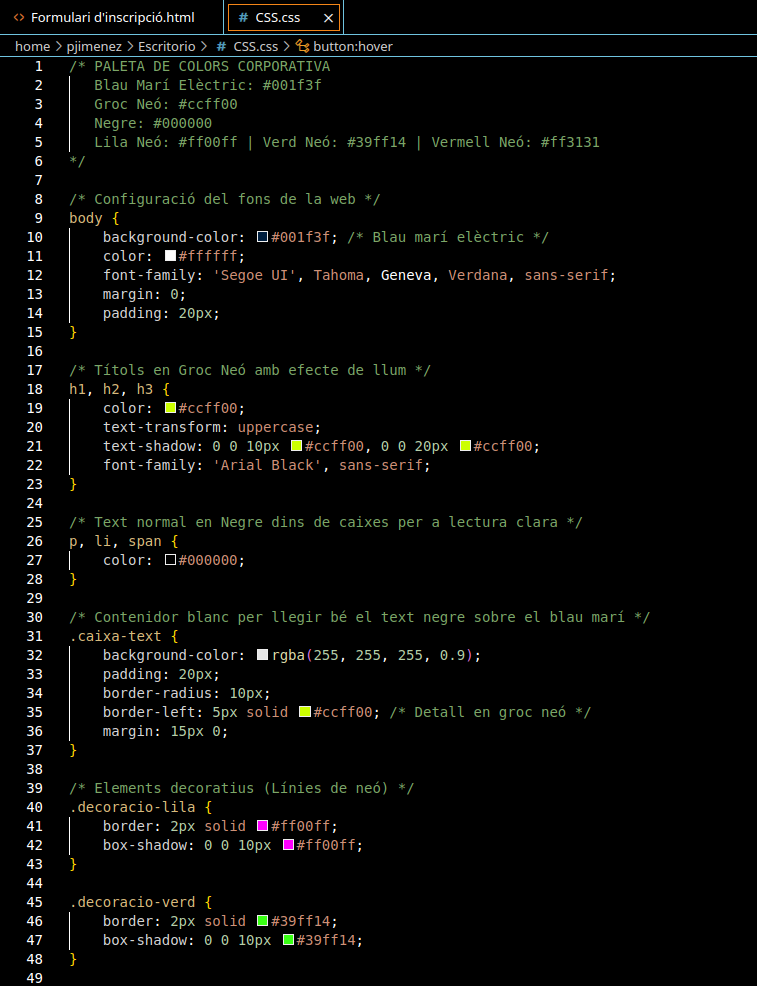757x986 pixels.
Task: Click the button:hover symbol icon in breadcrumbs
Action: click(x=302, y=46)
